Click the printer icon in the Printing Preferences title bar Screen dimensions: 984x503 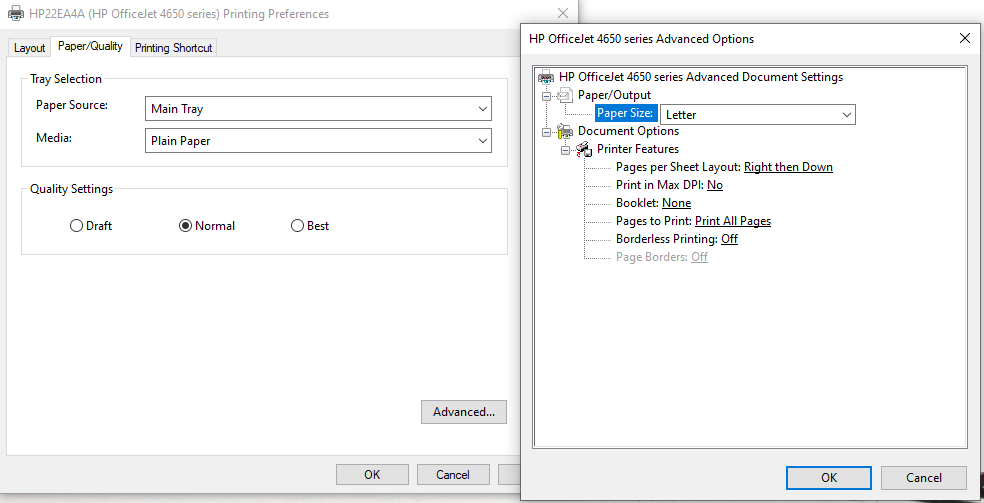point(16,13)
